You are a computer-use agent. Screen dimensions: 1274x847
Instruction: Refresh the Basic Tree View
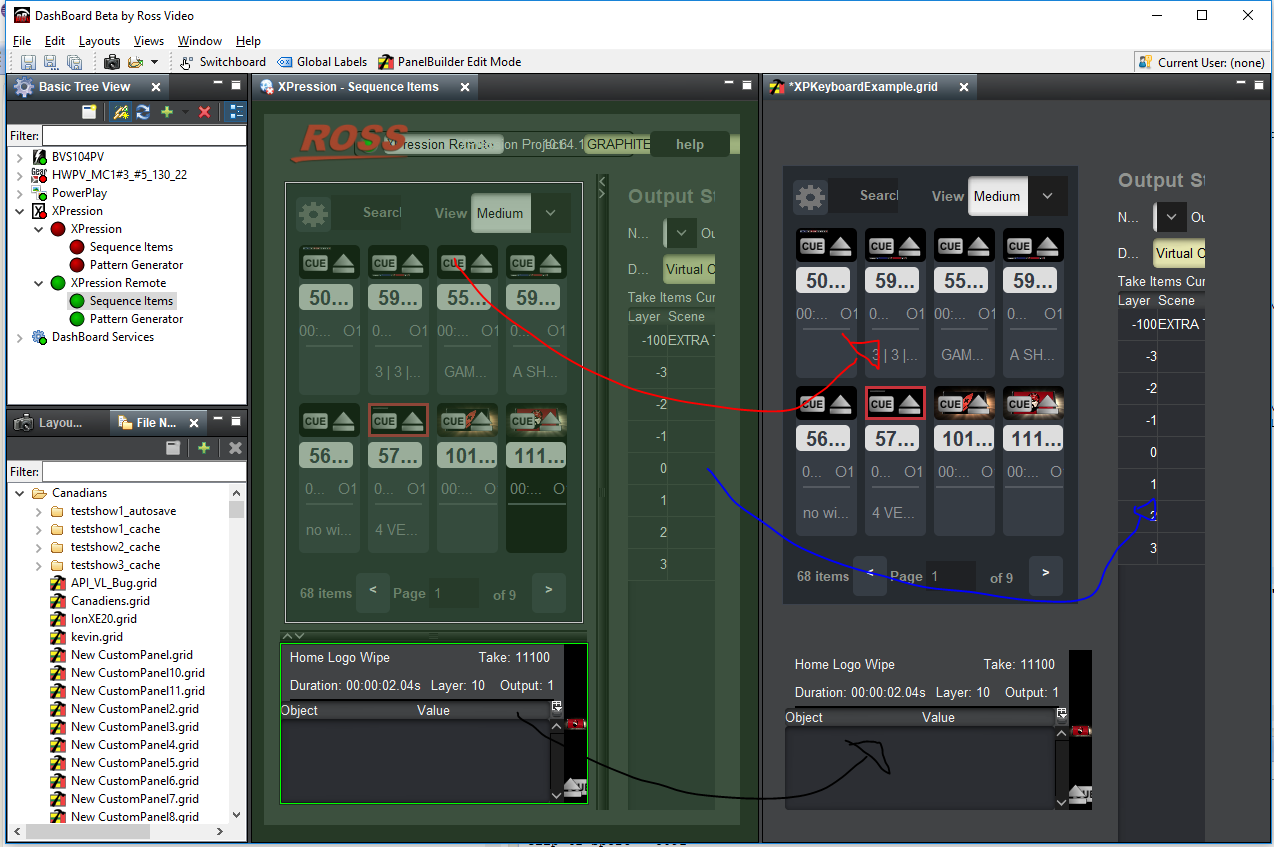(x=143, y=112)
